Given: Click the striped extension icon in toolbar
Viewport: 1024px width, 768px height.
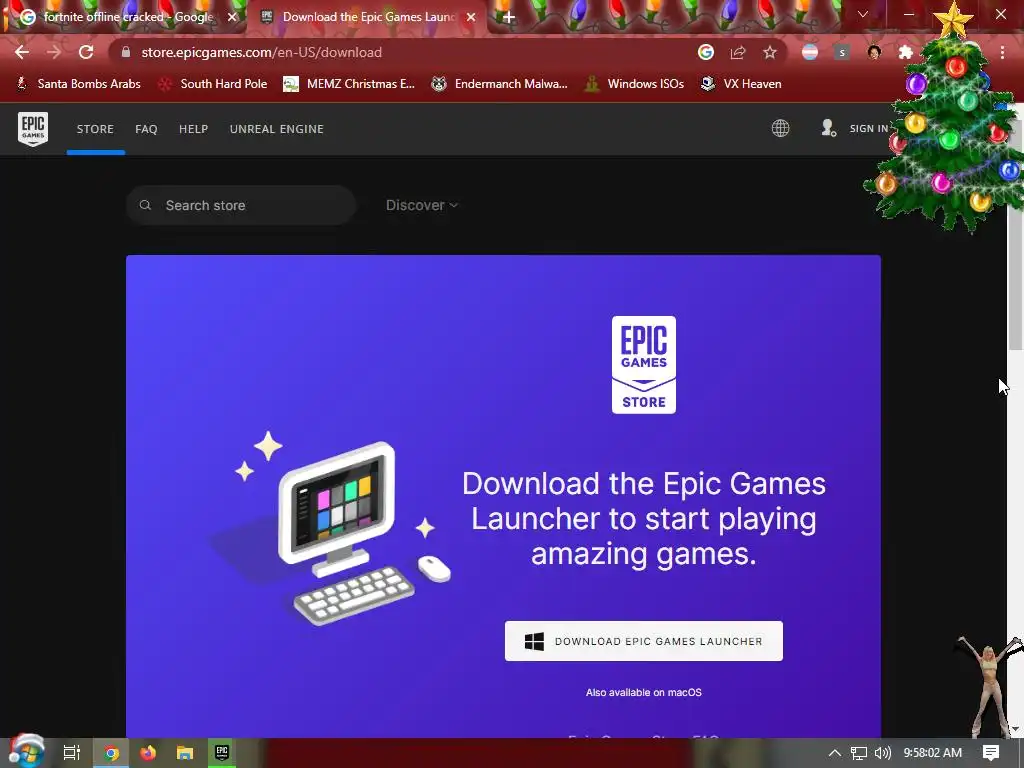Looking at the screenshot, I should [x=810, y=52].
